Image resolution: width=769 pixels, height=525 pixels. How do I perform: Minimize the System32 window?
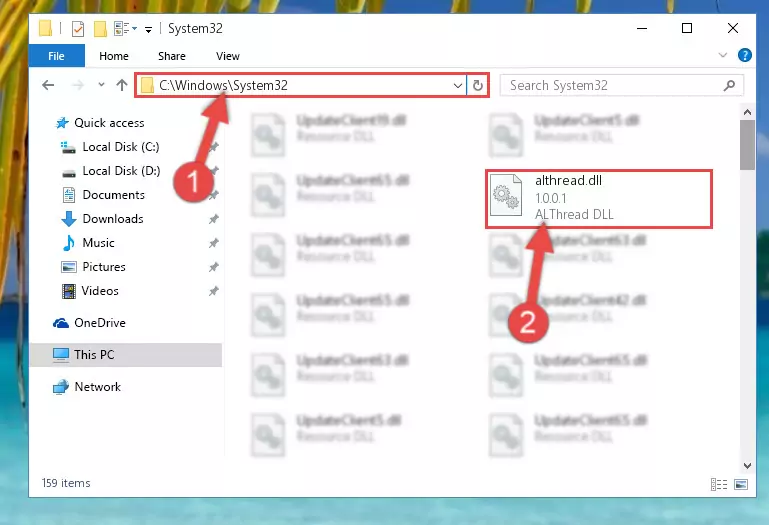click(641, 28)
